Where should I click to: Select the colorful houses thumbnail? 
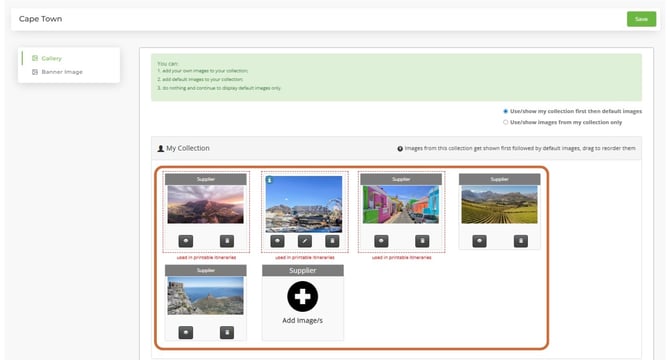point(401,204)
